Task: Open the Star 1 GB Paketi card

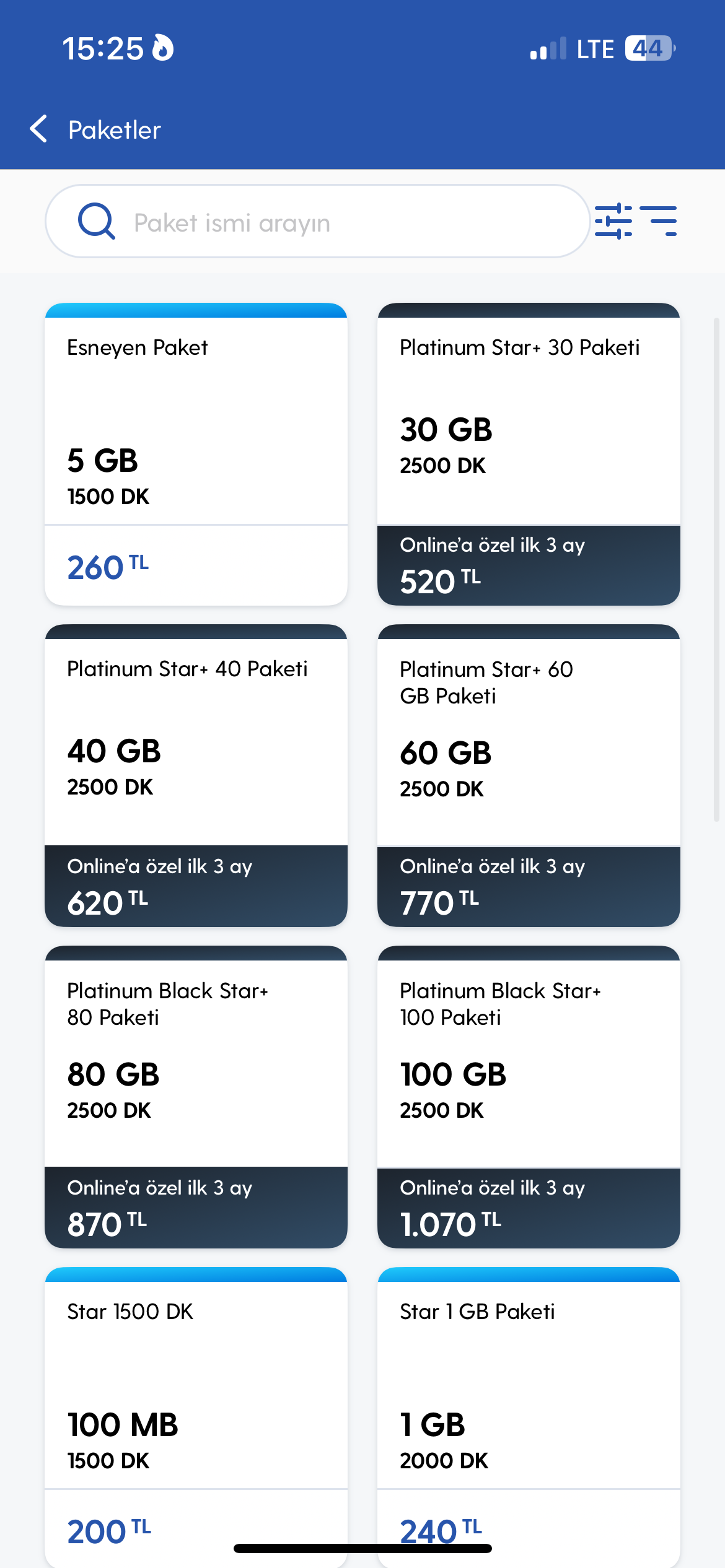Action: pos(529,1418)
